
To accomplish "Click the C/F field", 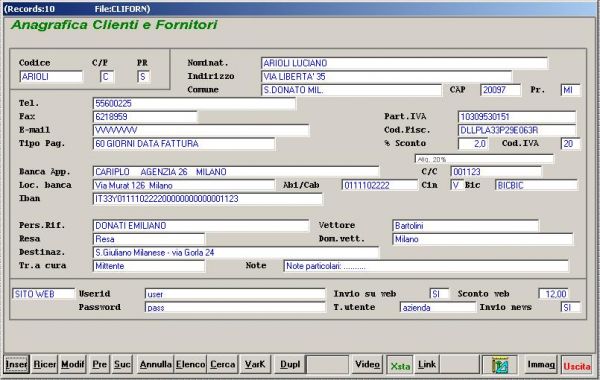I will click(x=107, y=77).
